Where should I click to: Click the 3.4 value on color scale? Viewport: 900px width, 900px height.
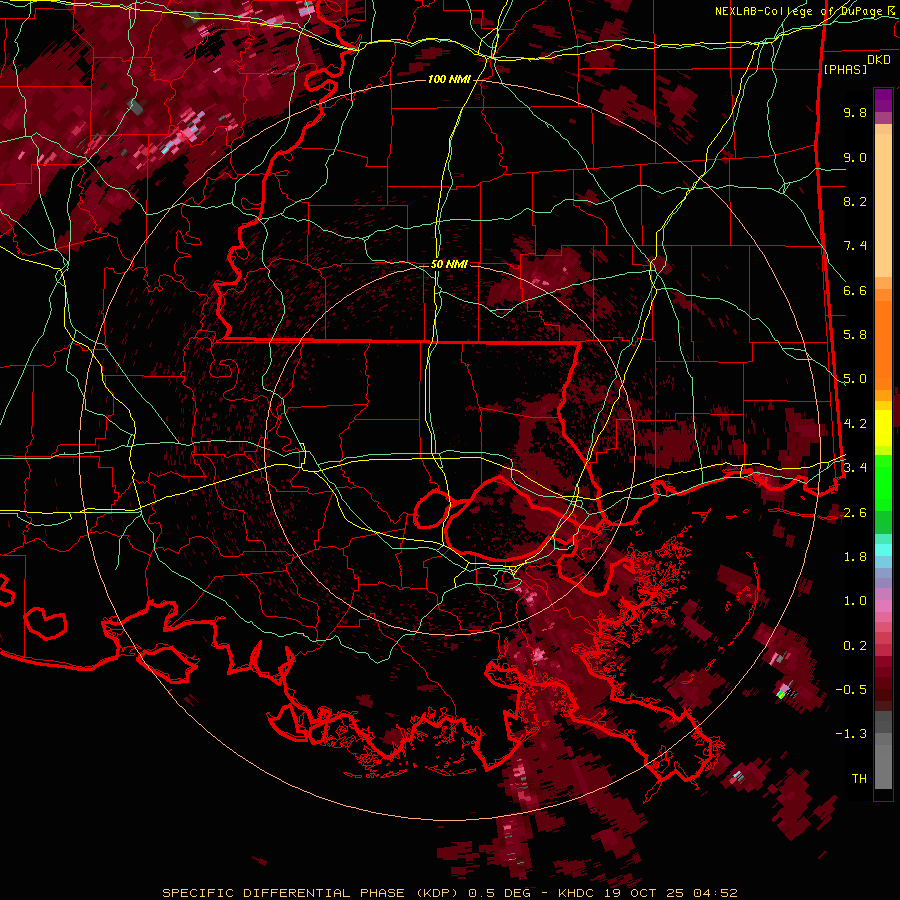coord(855,468)
